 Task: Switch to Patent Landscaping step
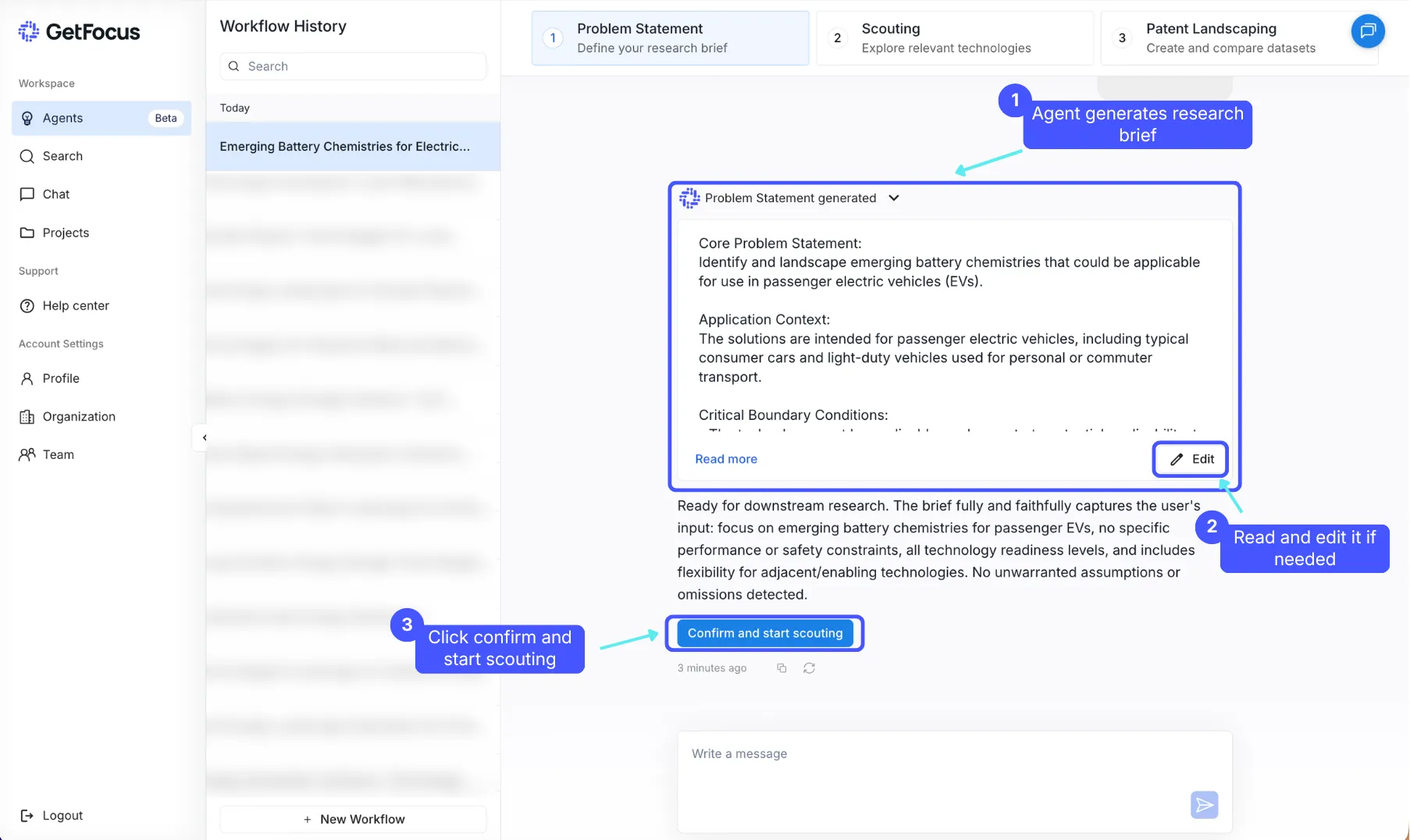(x=1239, y=37)
